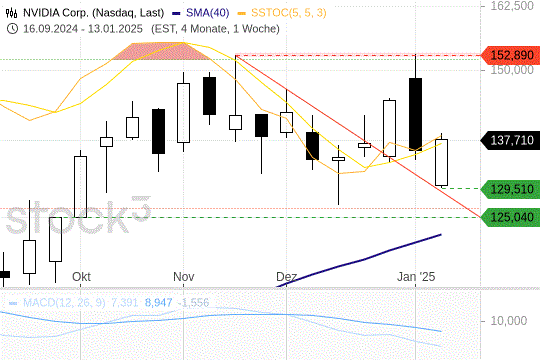Click the clock icon beside date range

point(12,29)
